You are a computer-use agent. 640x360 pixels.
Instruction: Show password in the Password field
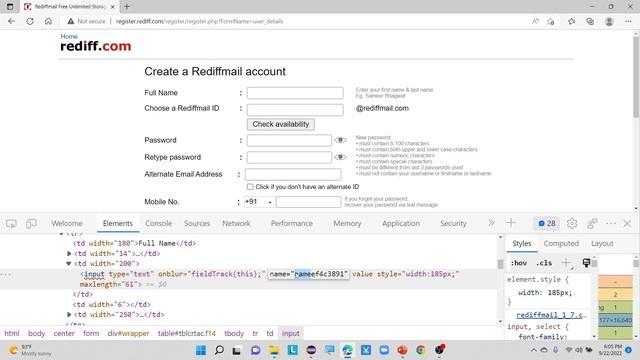coord(340,140)
